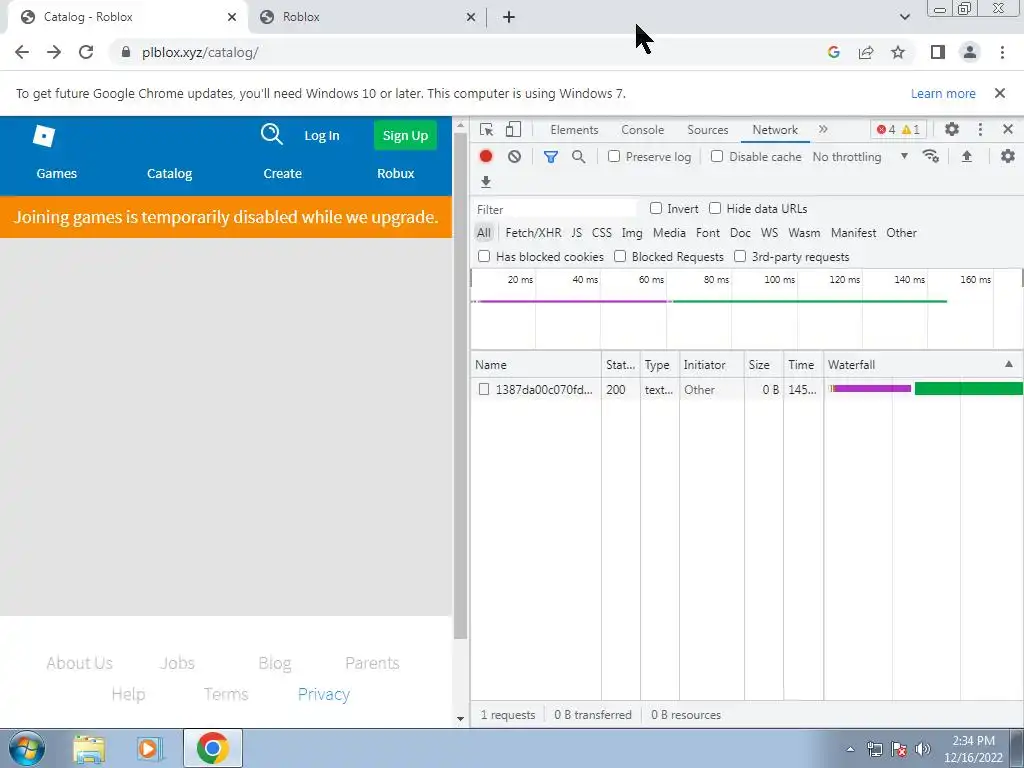The height and width of the screenshot is (768, 1024).
Task: View site information lock icon
Action: tap(126, 52)
